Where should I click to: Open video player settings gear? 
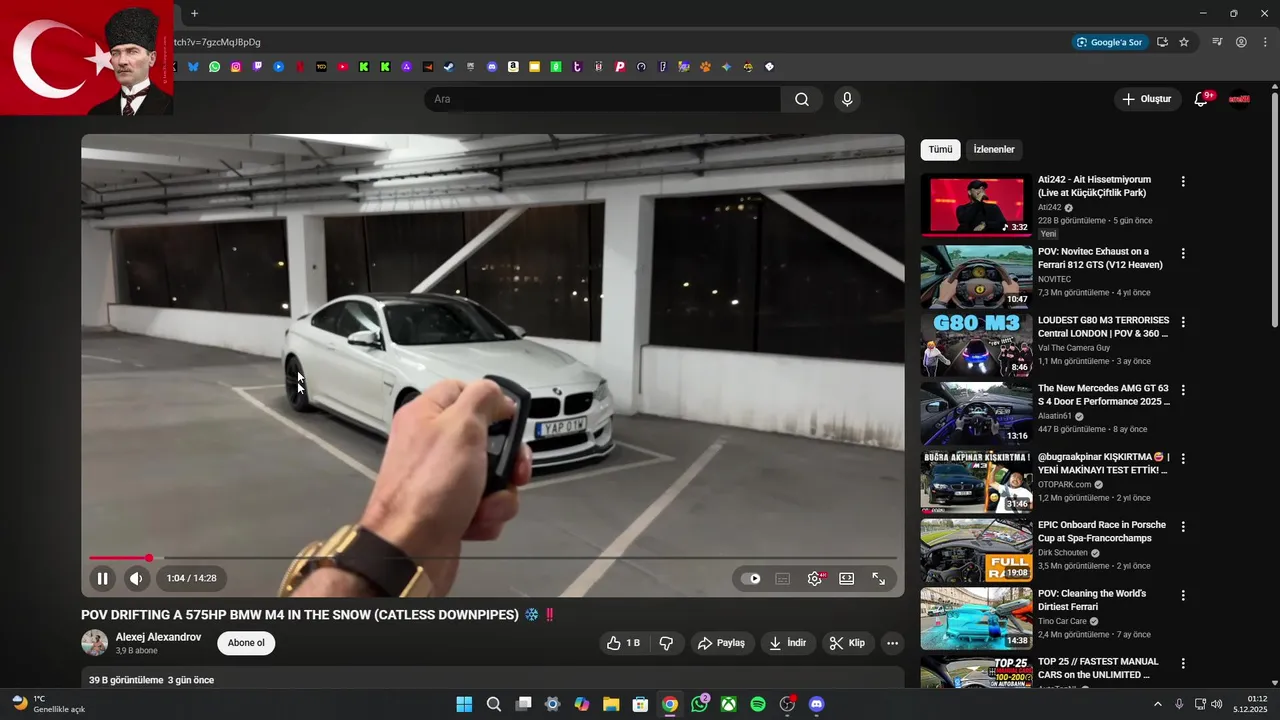pyautogui.click(x=815, y=578)
